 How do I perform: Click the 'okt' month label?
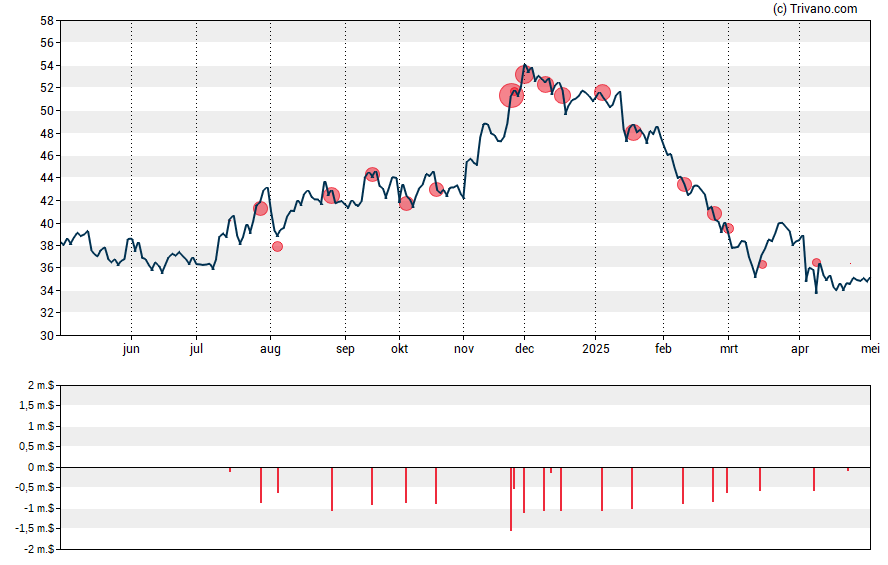pos(399,349)
